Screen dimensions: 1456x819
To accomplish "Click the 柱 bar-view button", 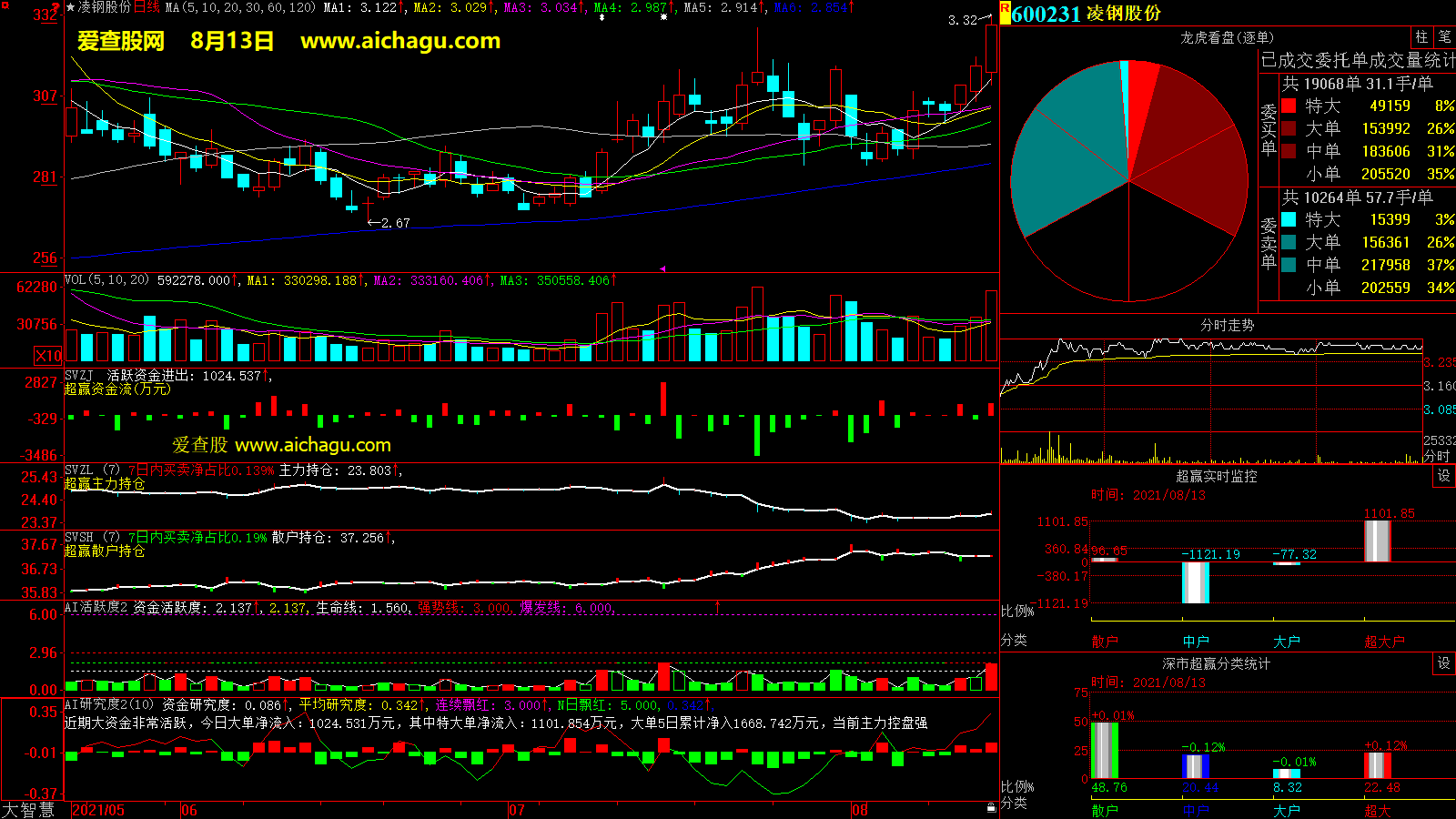I will coord(1421,37).
